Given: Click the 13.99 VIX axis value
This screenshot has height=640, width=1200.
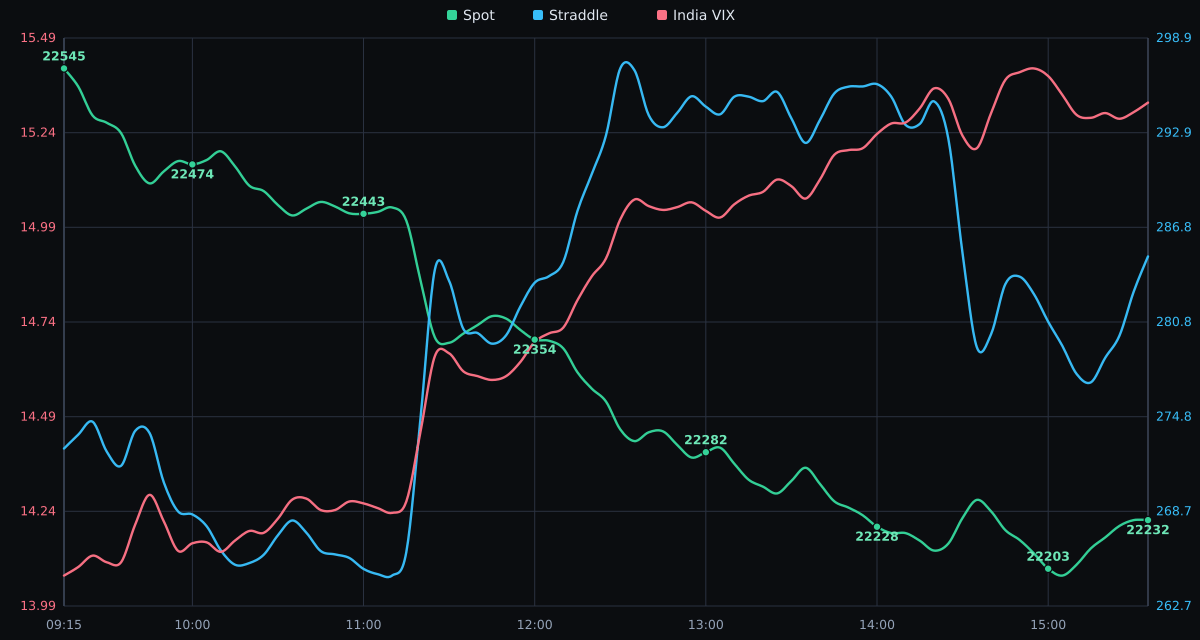Looking at the screenshot, I should 38,606.
